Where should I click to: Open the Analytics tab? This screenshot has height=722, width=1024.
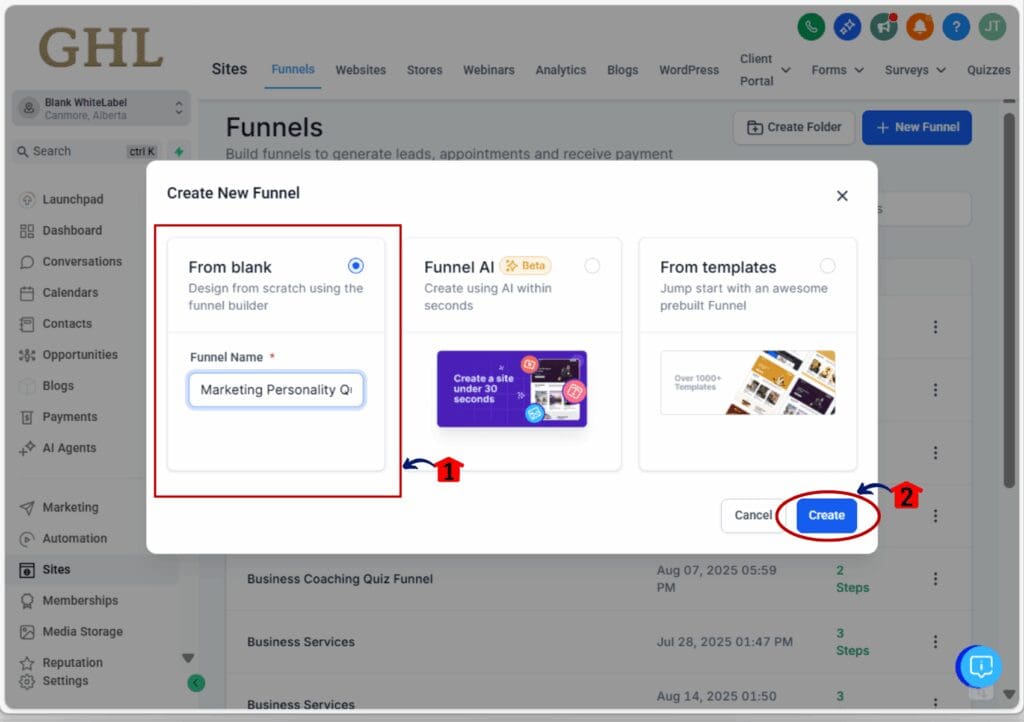pyautogui.click(x=560, y=70)
